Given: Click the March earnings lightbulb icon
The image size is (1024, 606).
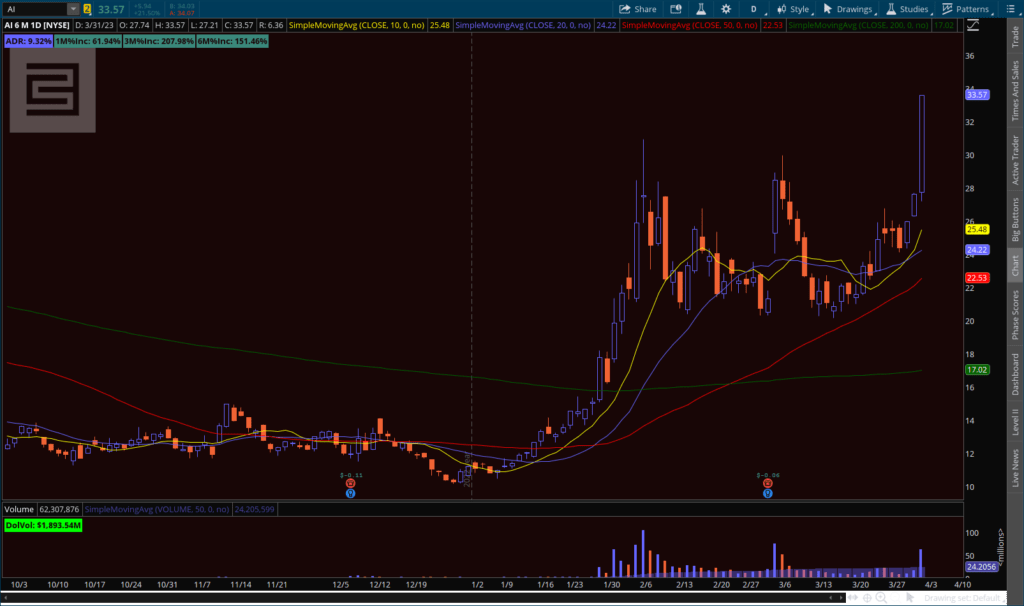Looking at the screenshot, I should pyautogui.click(x=767, y=493).
